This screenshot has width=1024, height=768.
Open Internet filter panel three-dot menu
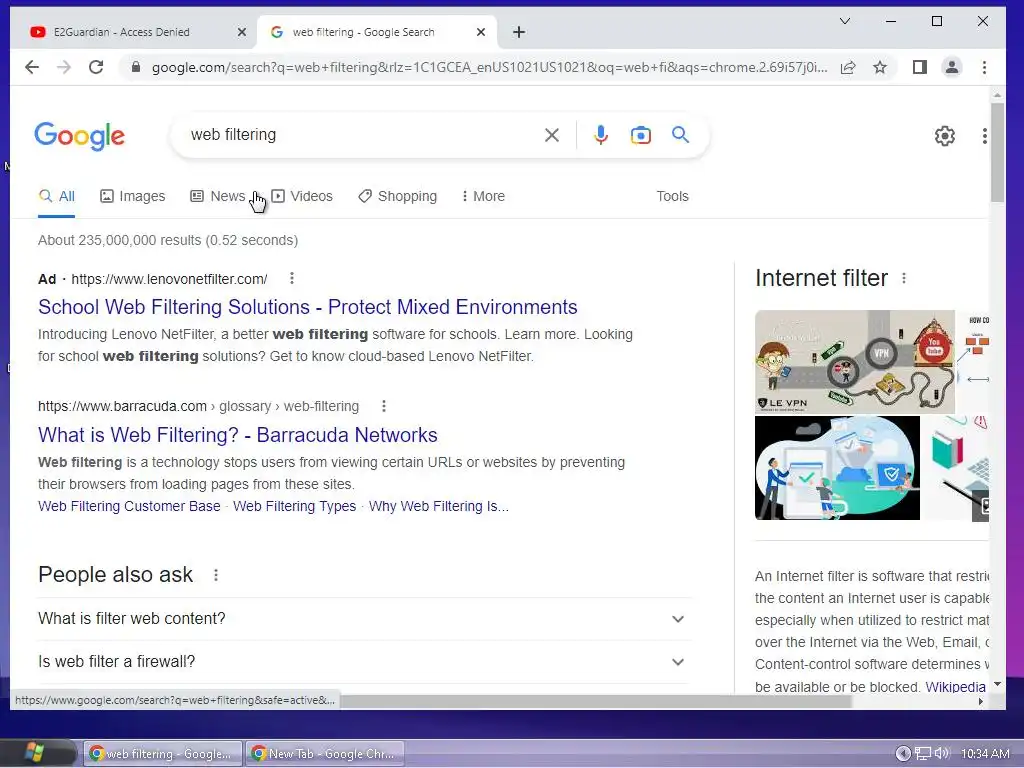pyautogui.click(x=904, y=279)
